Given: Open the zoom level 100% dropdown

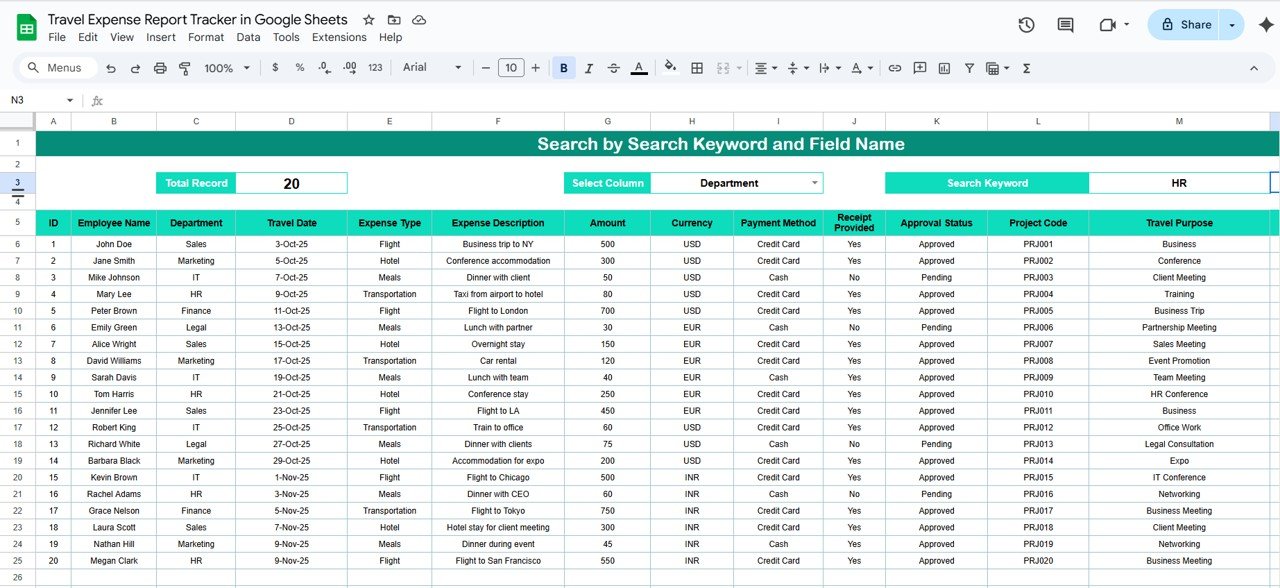Looking at the screenshot, I should point(225,68).
